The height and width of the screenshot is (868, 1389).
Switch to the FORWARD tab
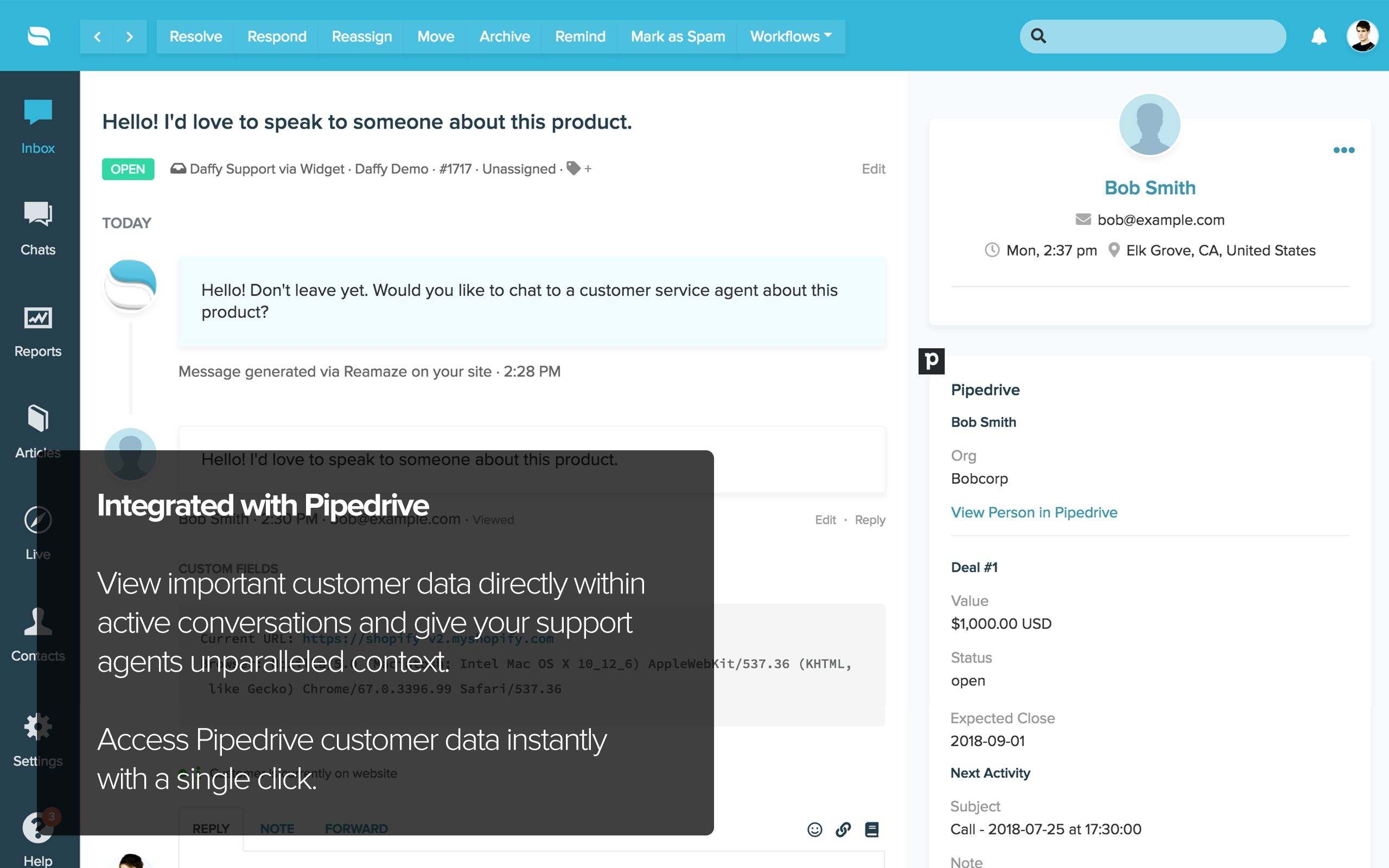356,829
